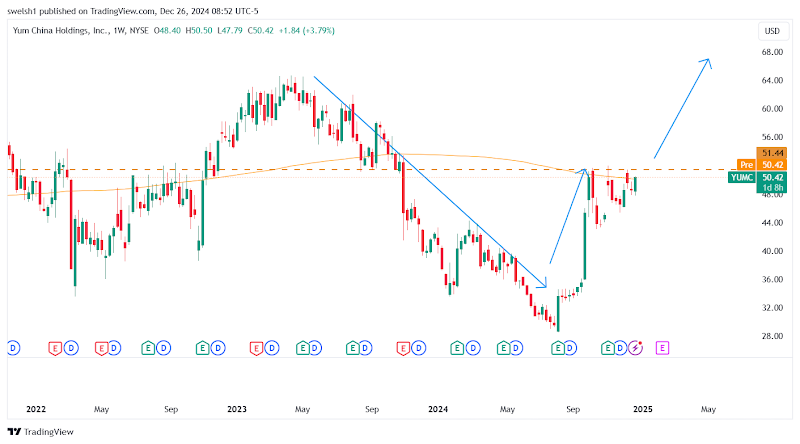Click the red E earnings marker nearest the 2024 label
The width and height of the screenshot is (800, 444).
[403, 348]
